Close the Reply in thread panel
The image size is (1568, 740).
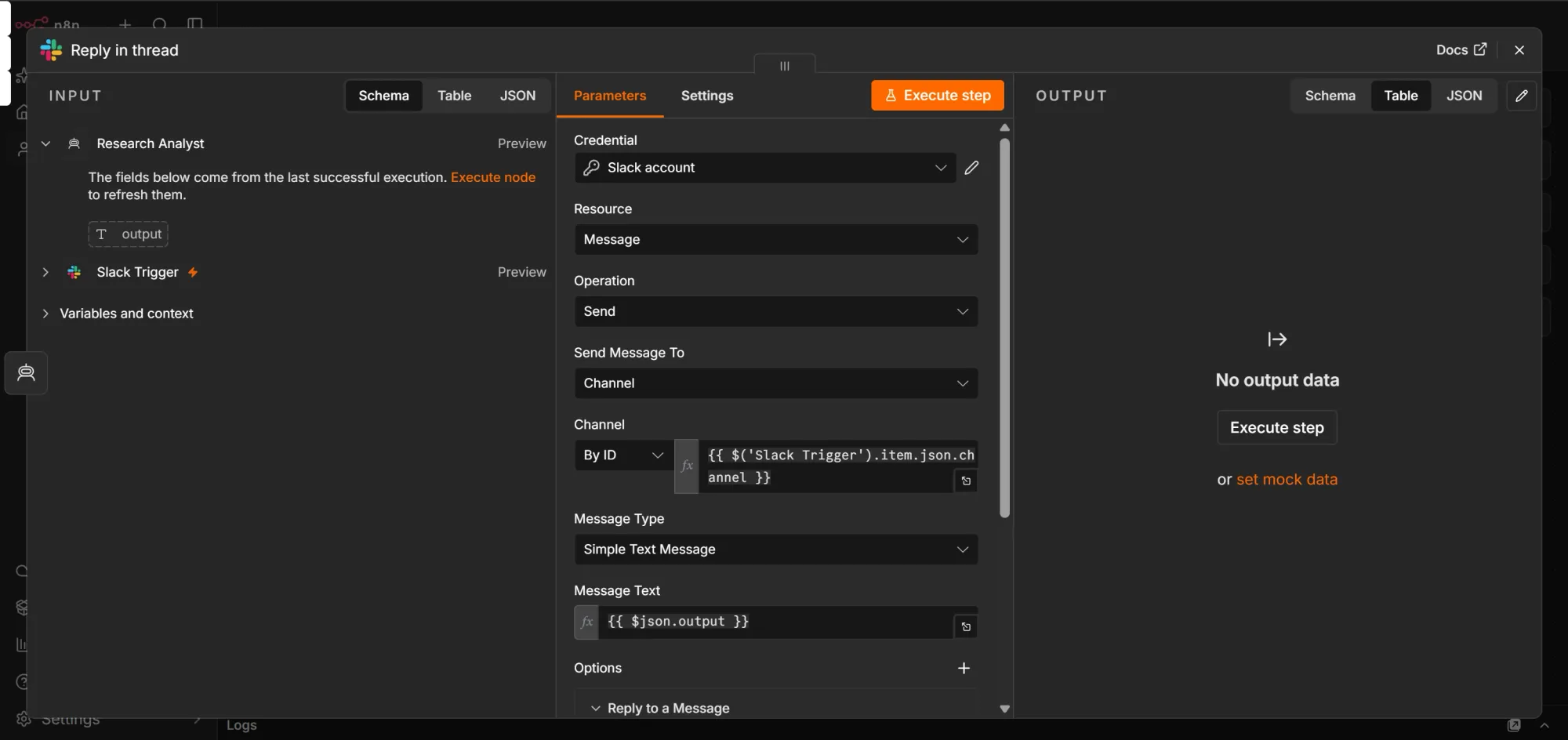(x=1519, y=49)
